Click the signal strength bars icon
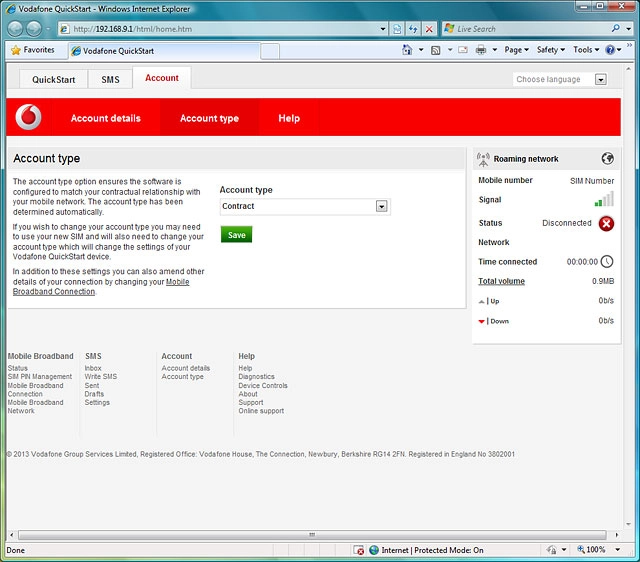This screenshot has width=640, height=562. (x=604, y=200)
